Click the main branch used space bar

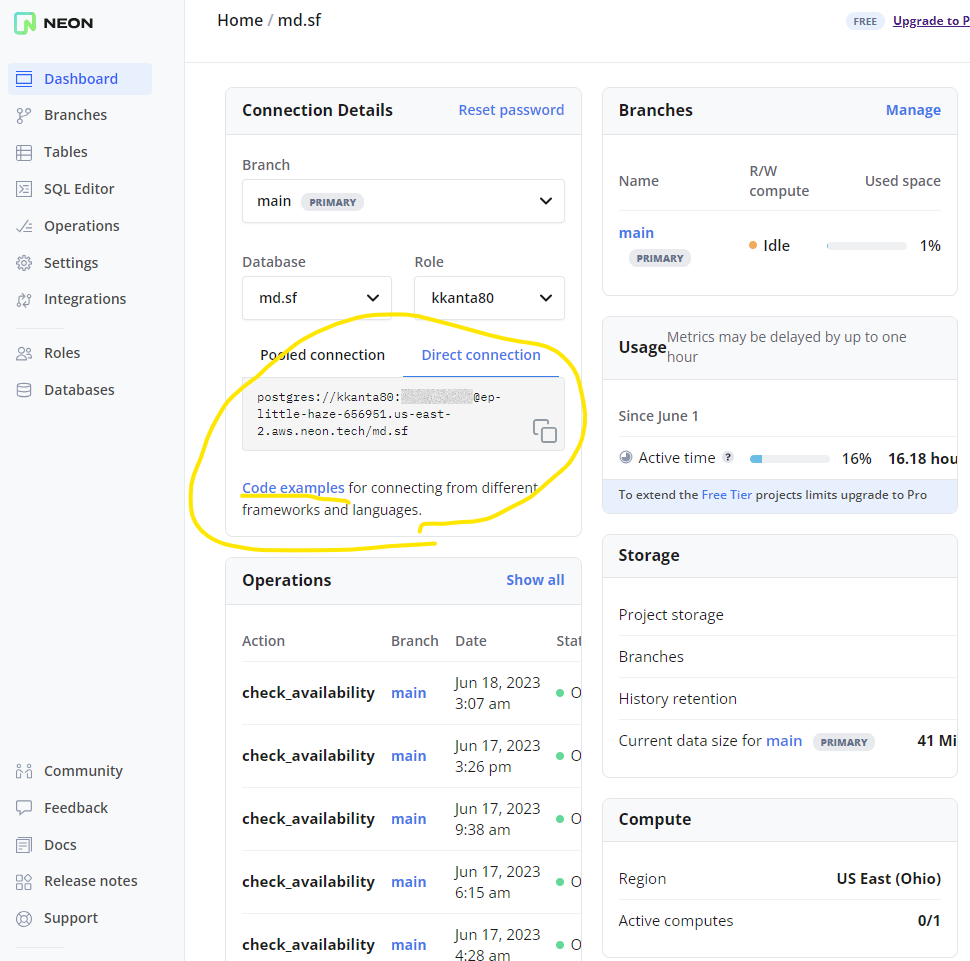tap(866, 246)
